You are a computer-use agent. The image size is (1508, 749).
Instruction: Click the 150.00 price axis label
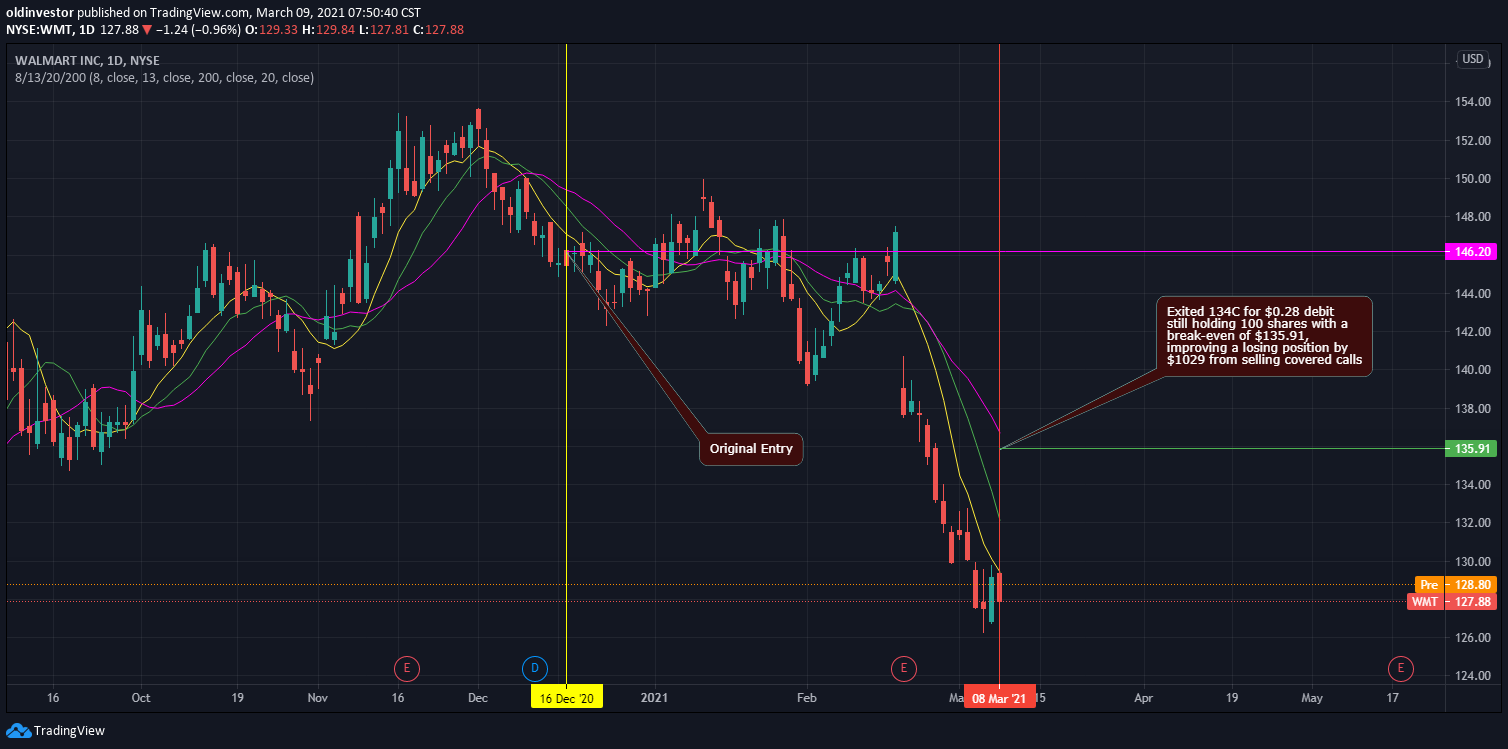(1472, 179)
